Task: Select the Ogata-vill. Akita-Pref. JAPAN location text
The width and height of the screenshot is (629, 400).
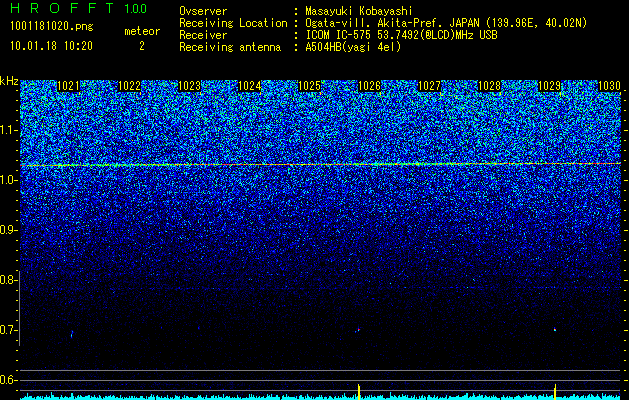Action: click(446, 23)
